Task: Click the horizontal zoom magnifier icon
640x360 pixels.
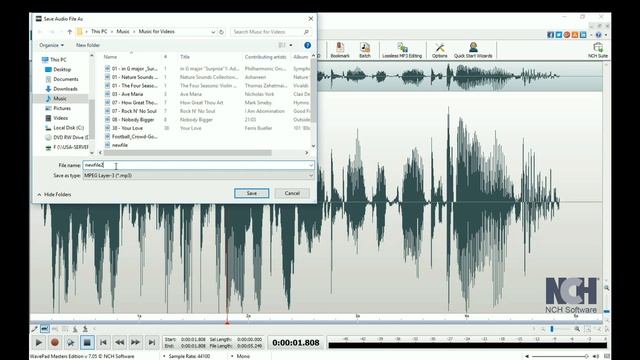Action: [577, 329]
